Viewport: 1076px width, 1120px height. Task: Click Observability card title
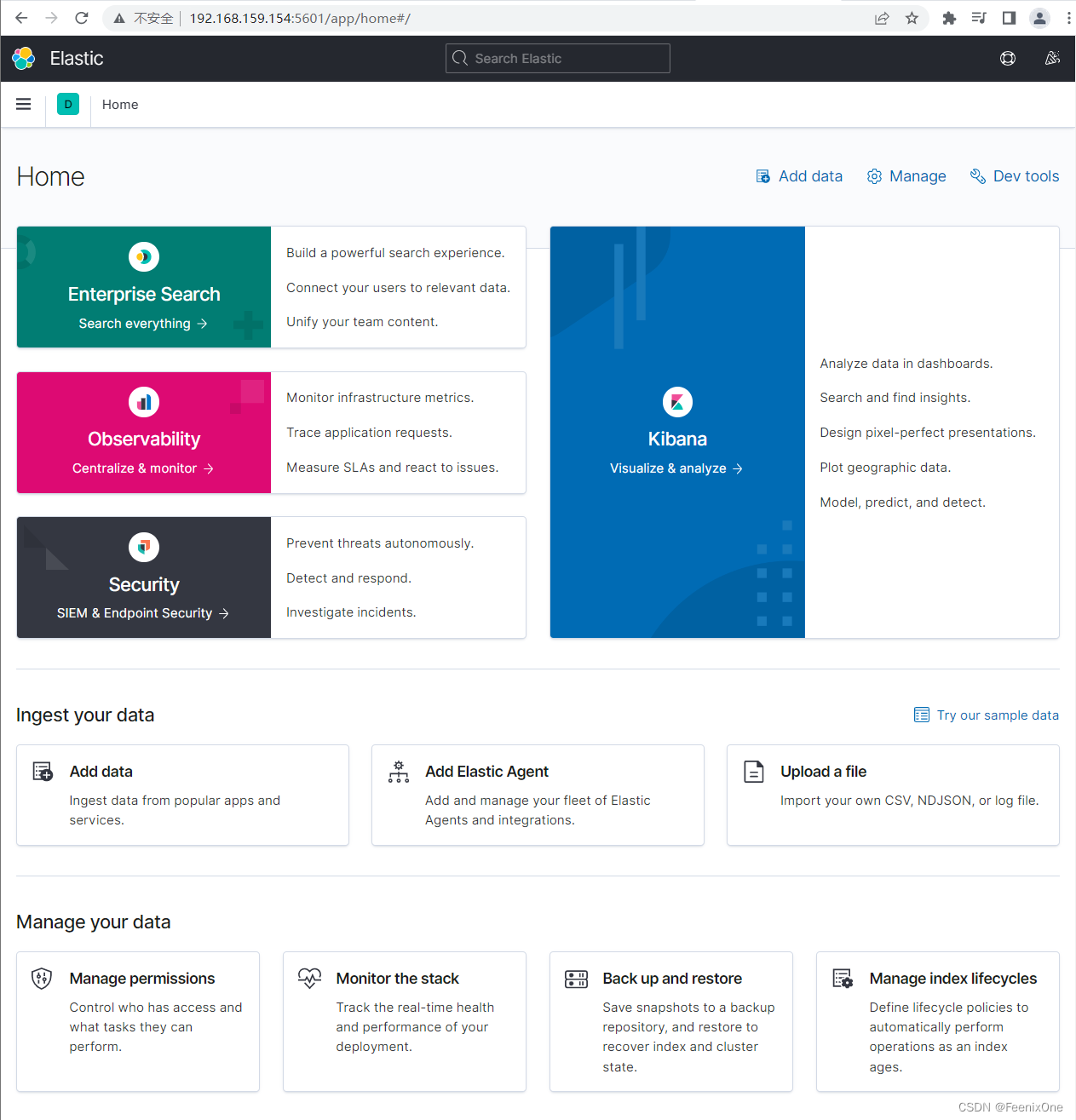144,439
